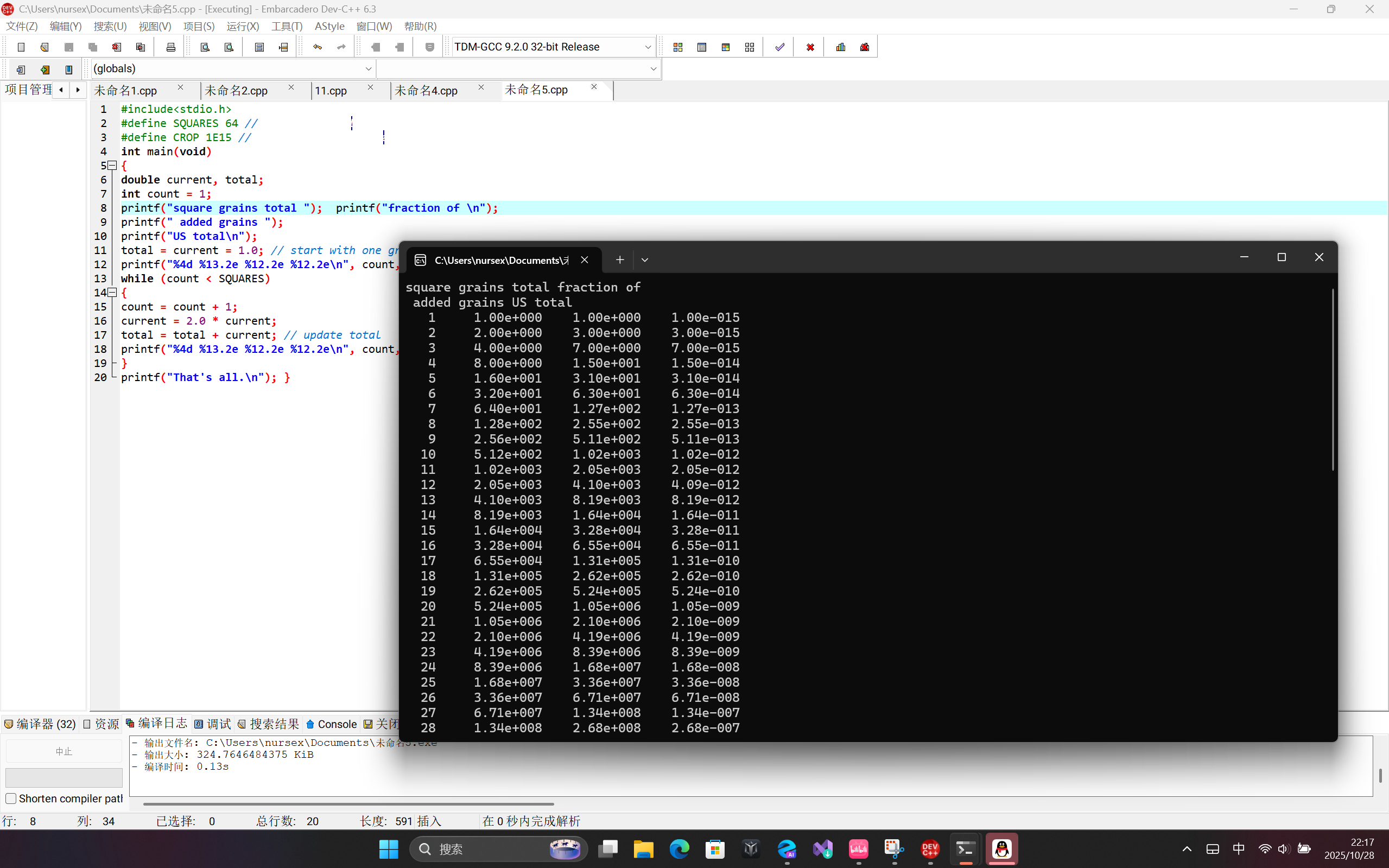Click the profile analysis bar chart icon
This screenshot has height=868, width=1389.
(x=841, y=47)
